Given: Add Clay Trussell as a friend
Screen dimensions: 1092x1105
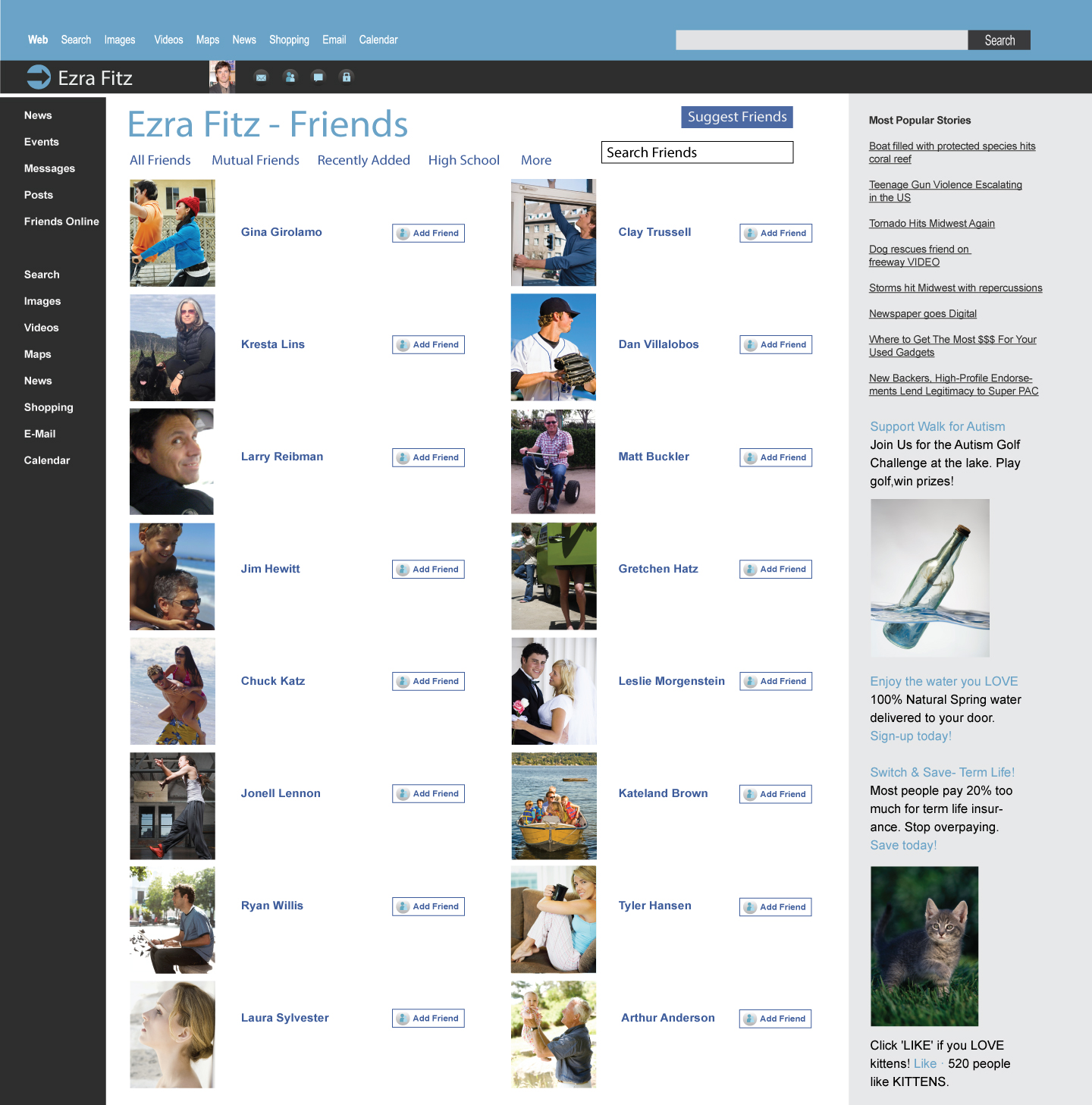Looking at the screenshot, I should click(776, 233).
